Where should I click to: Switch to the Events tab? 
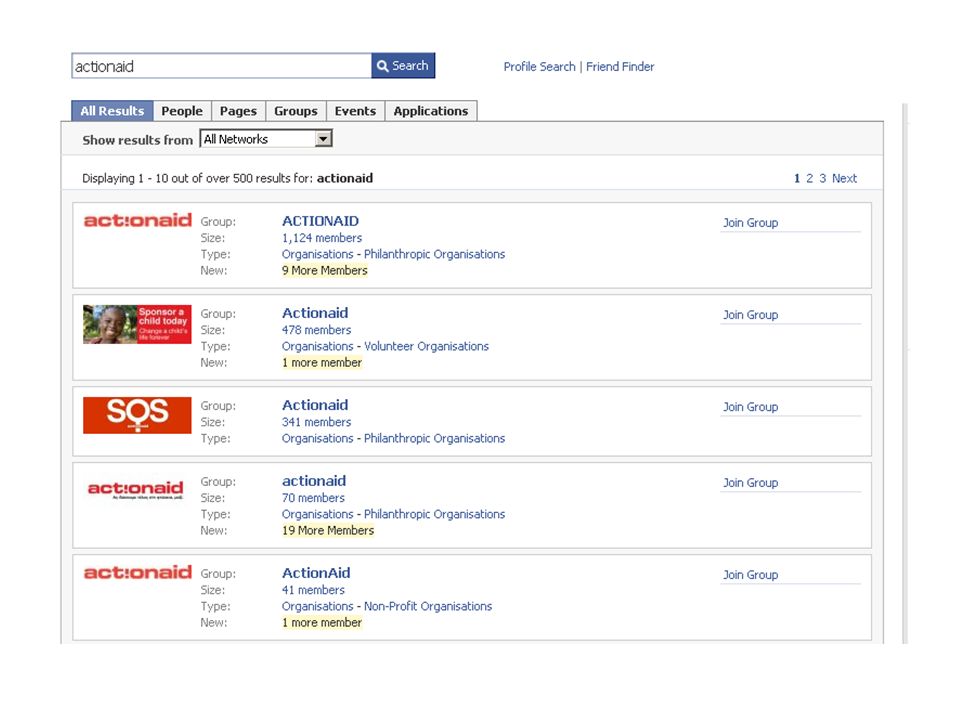point(355,111)
